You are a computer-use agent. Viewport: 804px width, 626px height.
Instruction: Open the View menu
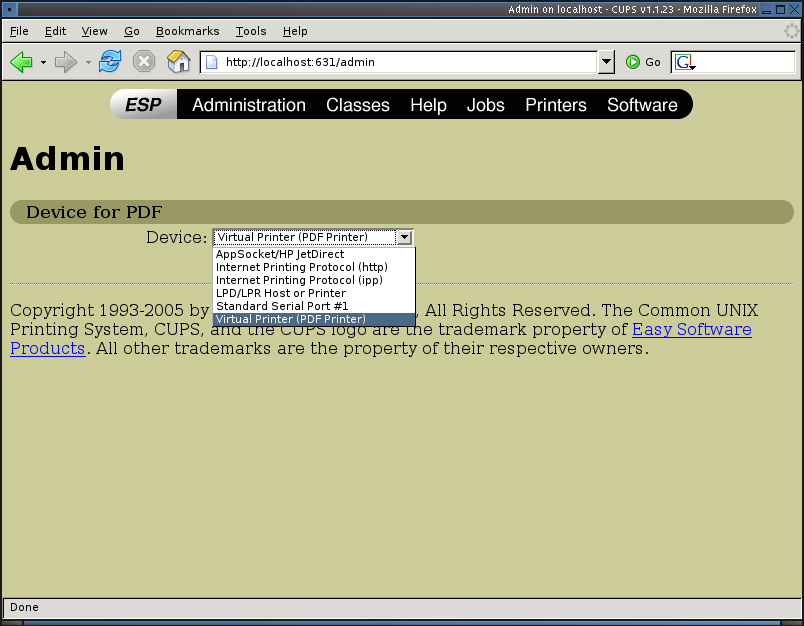94,31
